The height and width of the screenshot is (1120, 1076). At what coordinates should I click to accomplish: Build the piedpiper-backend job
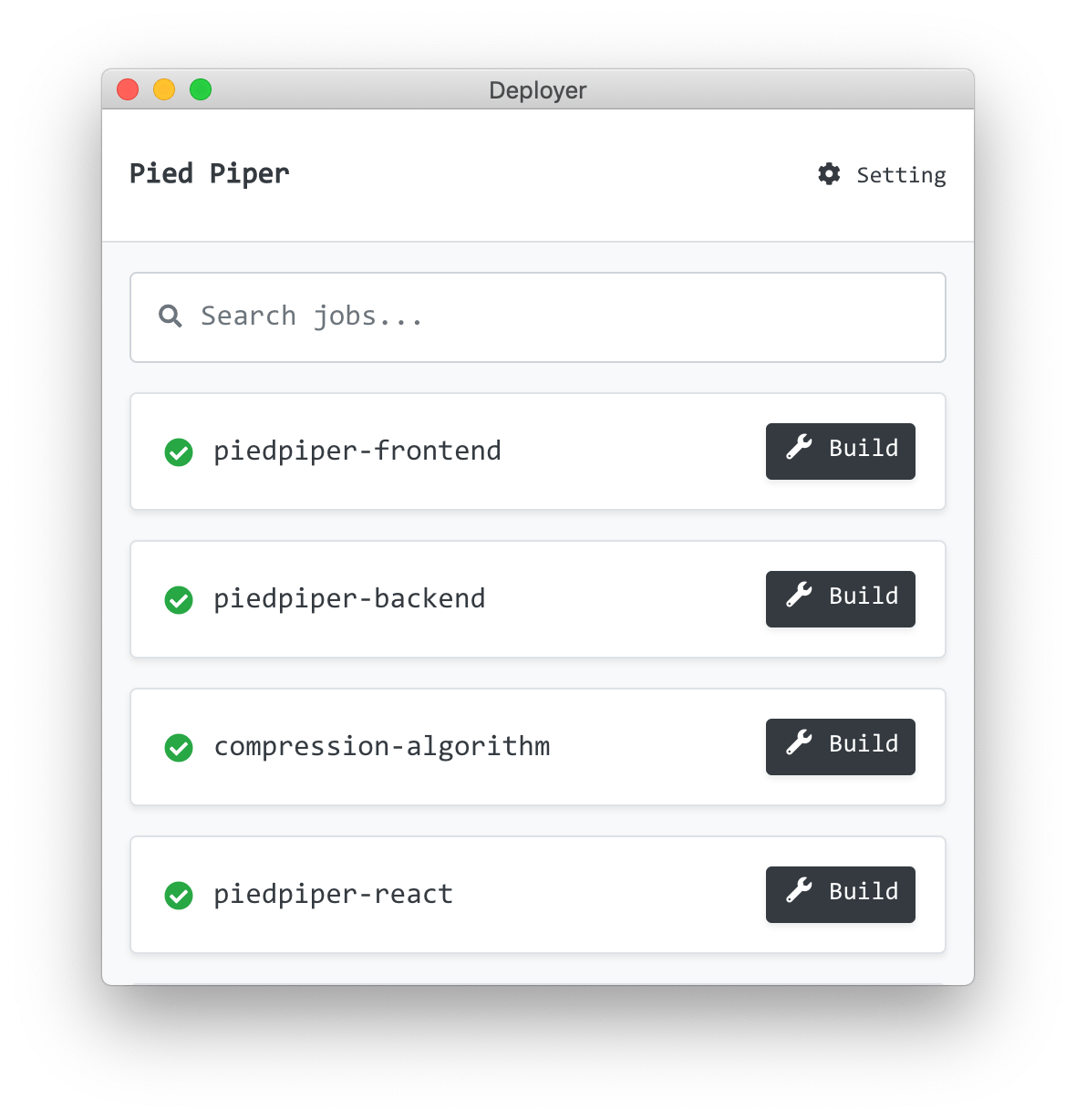point(839,598)
